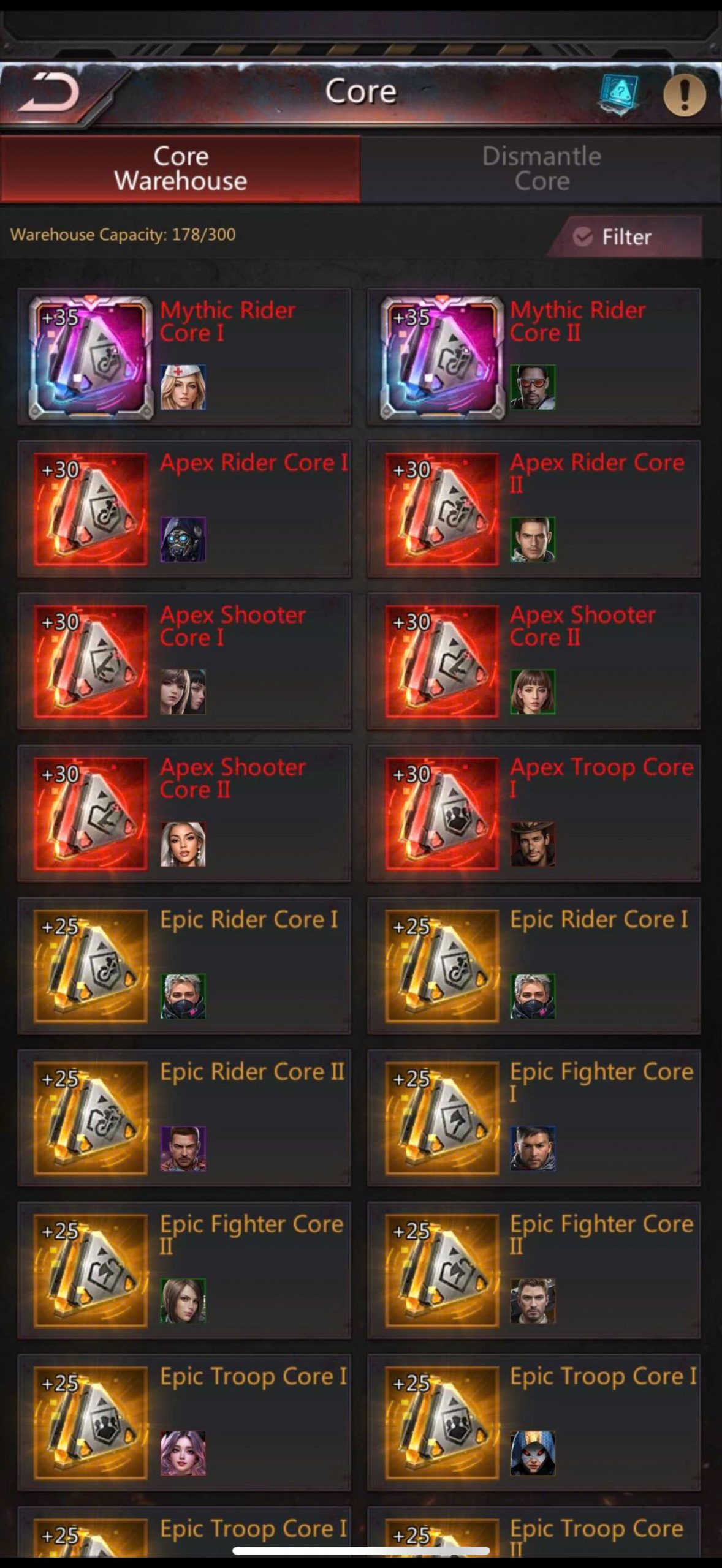The height and width of the screenshot is (1568, 722).
Task: Tap cowboy hero portrait on Apex Troop Core I
Action: (x=533, y=844)
